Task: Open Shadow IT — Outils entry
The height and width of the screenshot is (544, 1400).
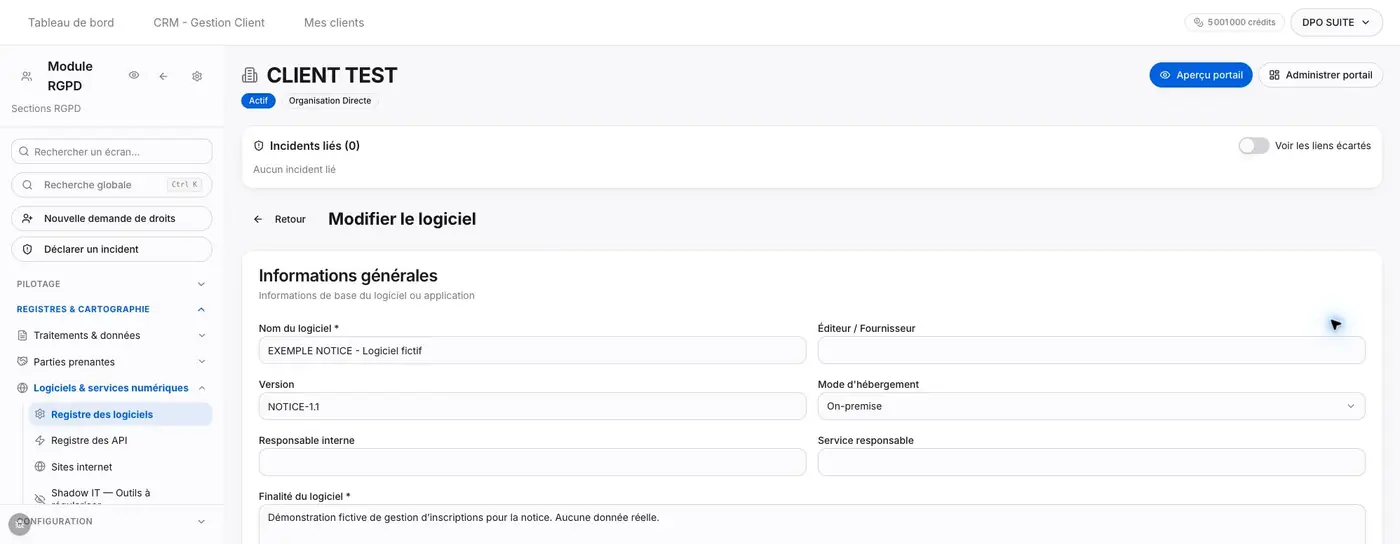Action: coord(120,498)
